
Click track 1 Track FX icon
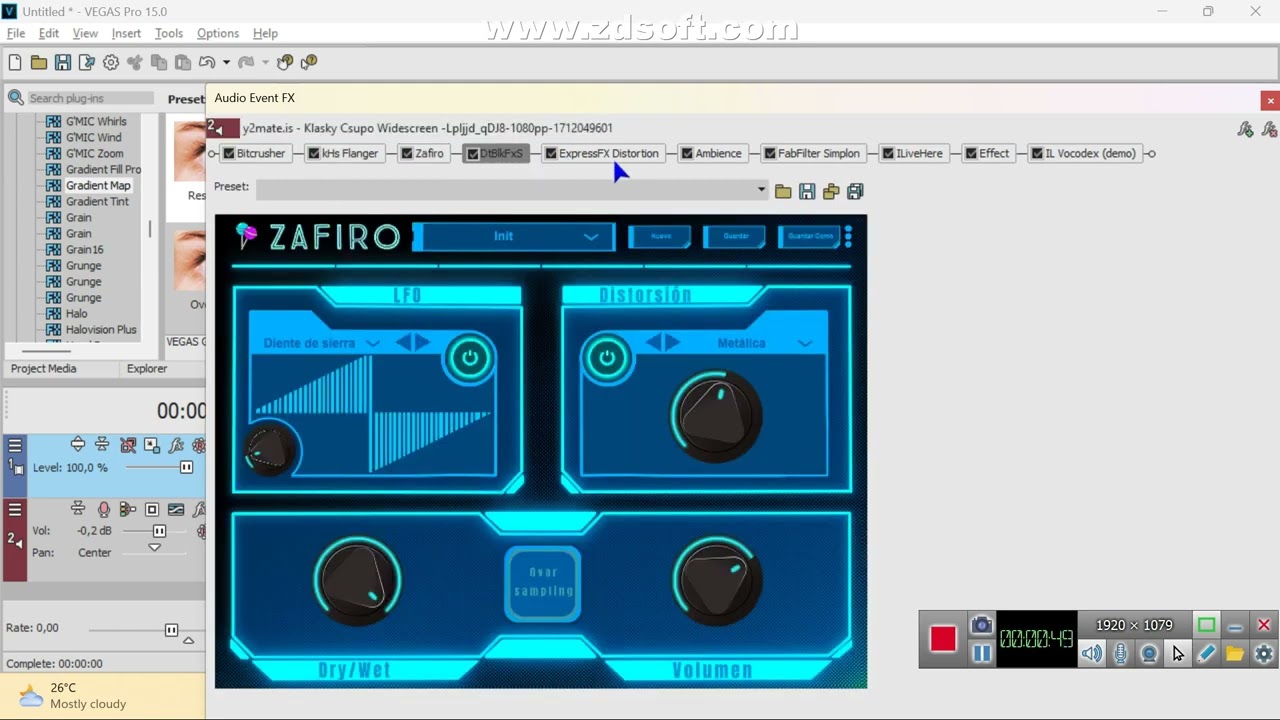(x=177, y=445)
